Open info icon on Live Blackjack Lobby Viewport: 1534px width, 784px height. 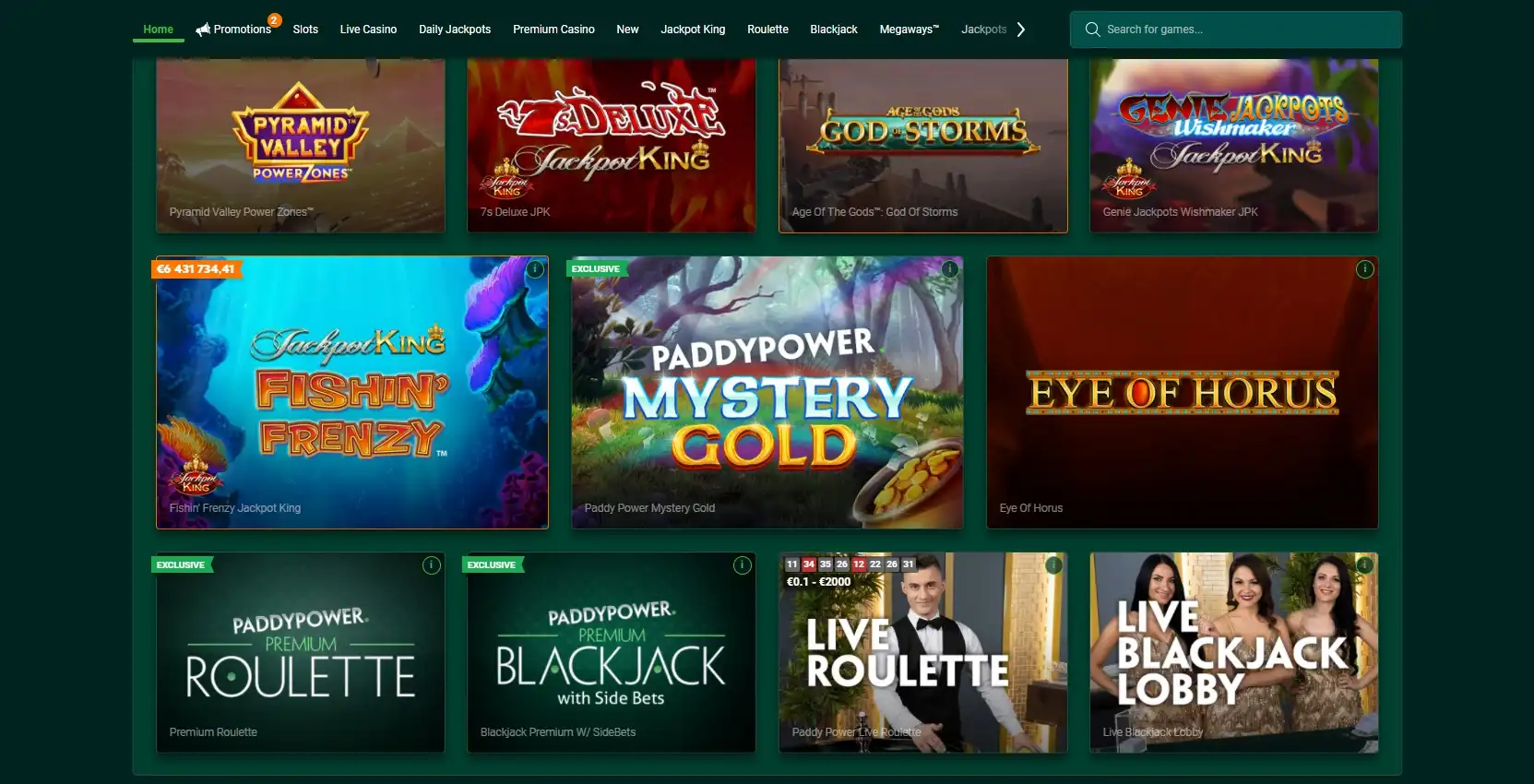1365,565
